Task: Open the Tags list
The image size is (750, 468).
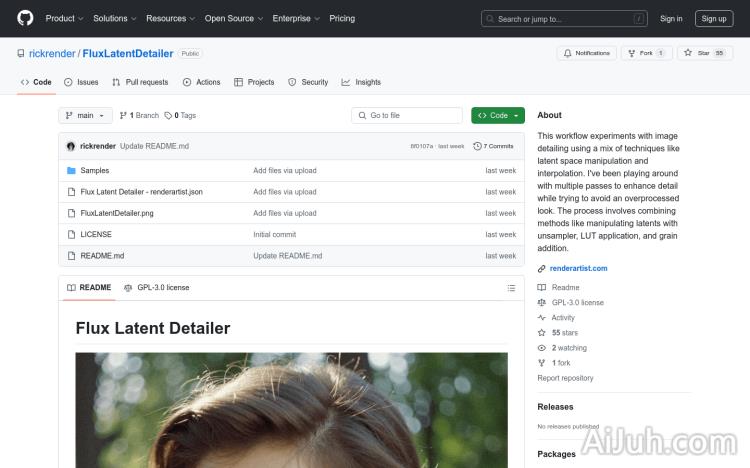Action: click(x=181, y=116)
